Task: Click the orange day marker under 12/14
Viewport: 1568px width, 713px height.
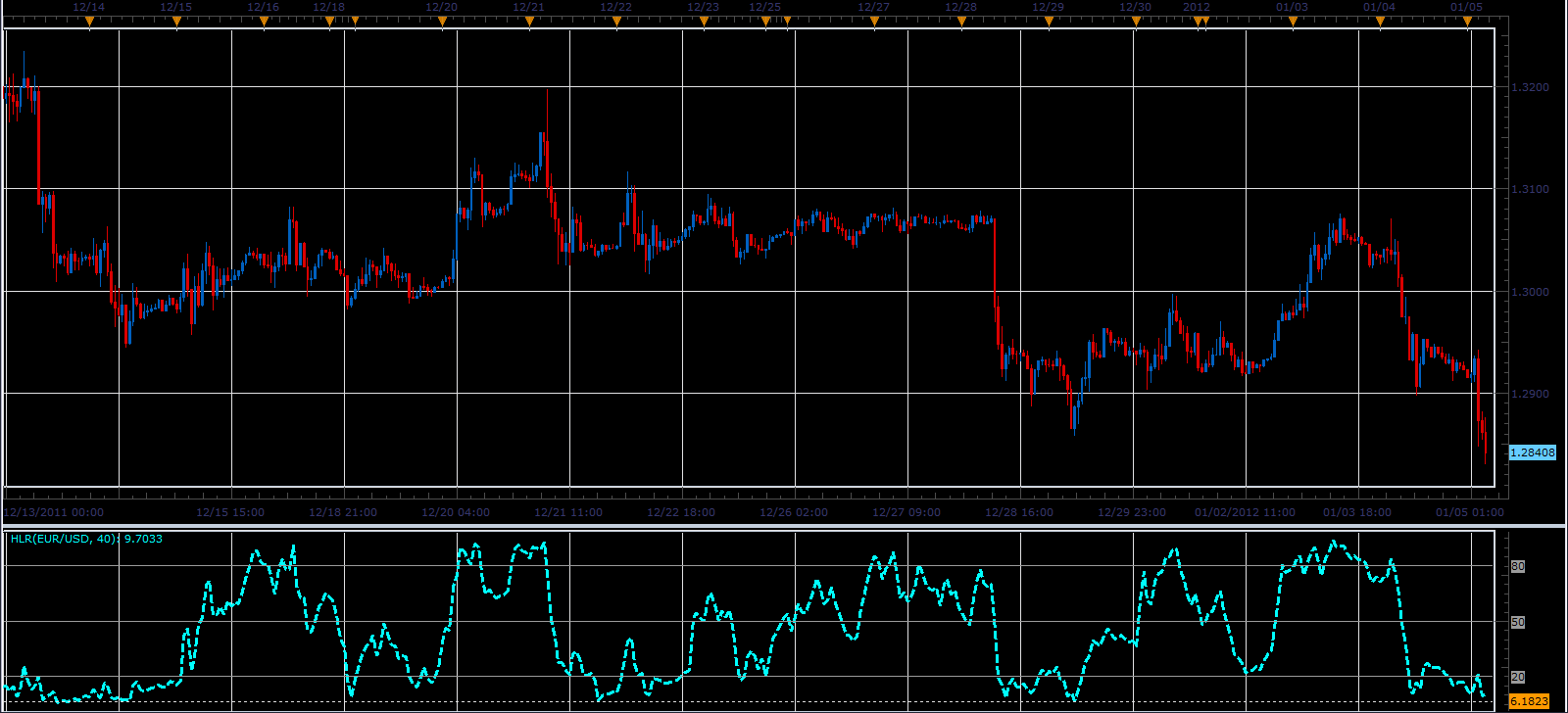Action: coord(89,21)
